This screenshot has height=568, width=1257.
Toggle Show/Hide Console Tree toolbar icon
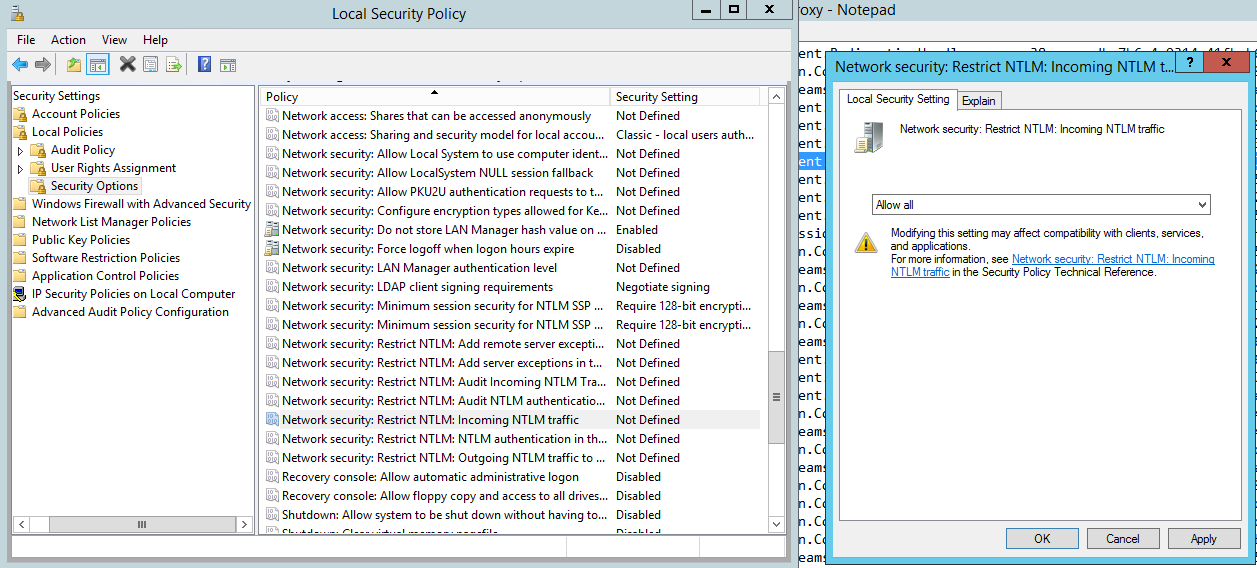click(x=97, y=65)
